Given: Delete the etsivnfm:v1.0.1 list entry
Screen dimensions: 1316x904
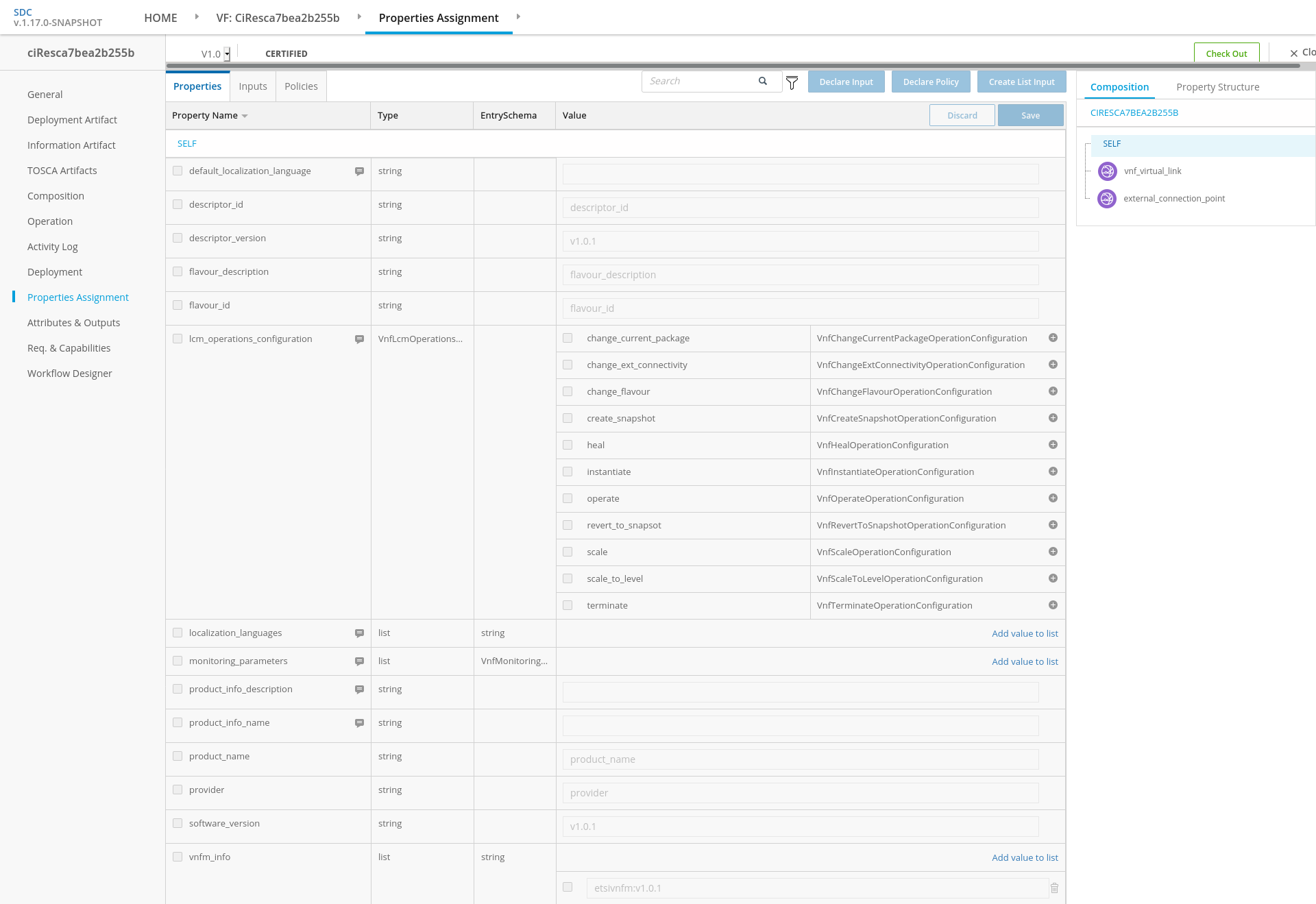Looking at the screenshot, I should [1054, 888].
